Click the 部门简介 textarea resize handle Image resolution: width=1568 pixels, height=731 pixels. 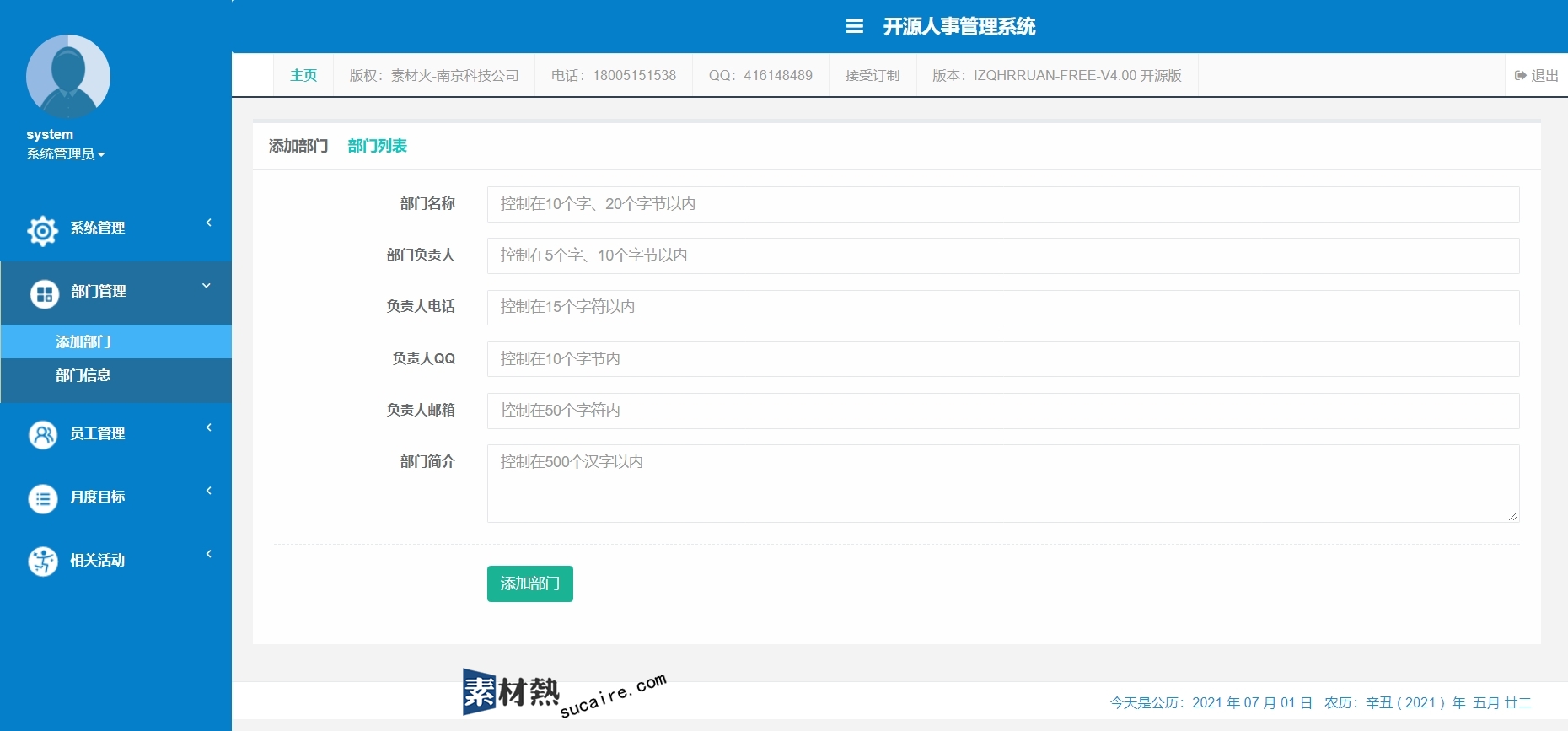click(x=1513, y=516)
